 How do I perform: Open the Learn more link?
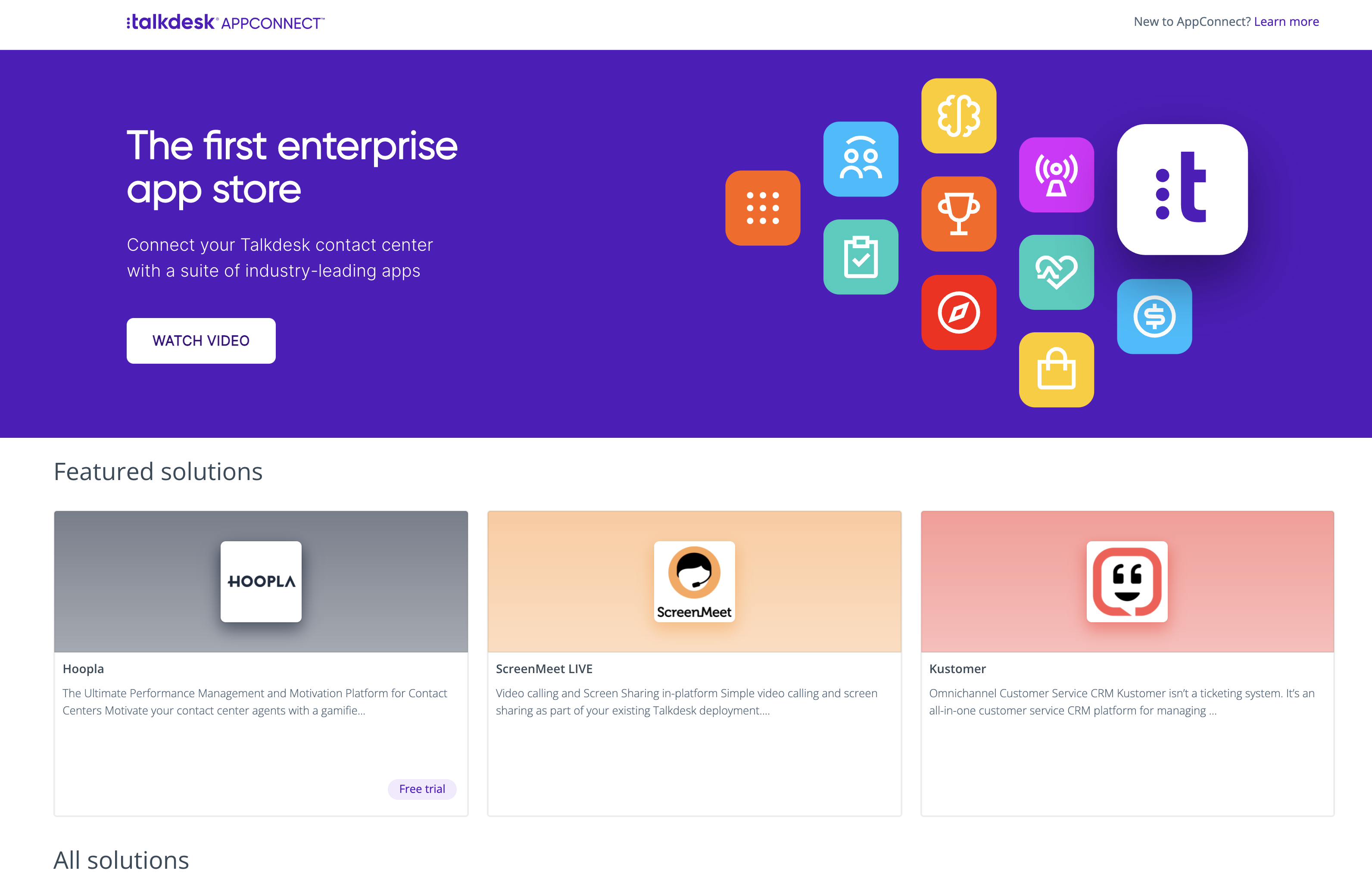(1287, 21)
